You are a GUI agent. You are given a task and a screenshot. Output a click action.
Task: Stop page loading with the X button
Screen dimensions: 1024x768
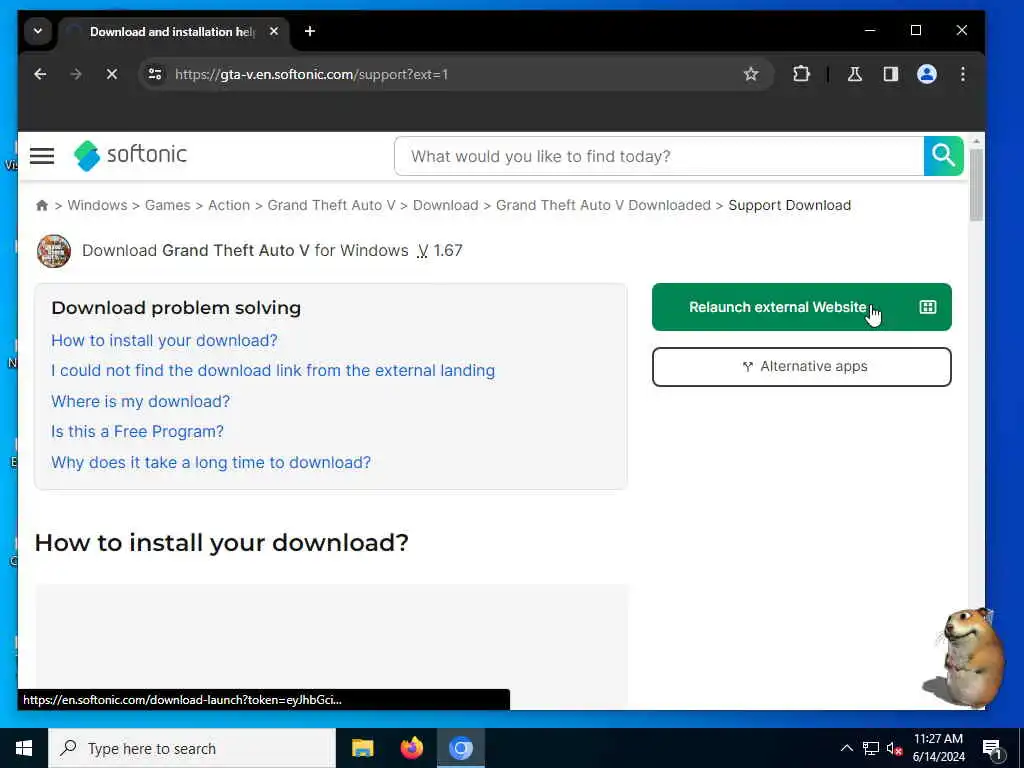point(112,74)
